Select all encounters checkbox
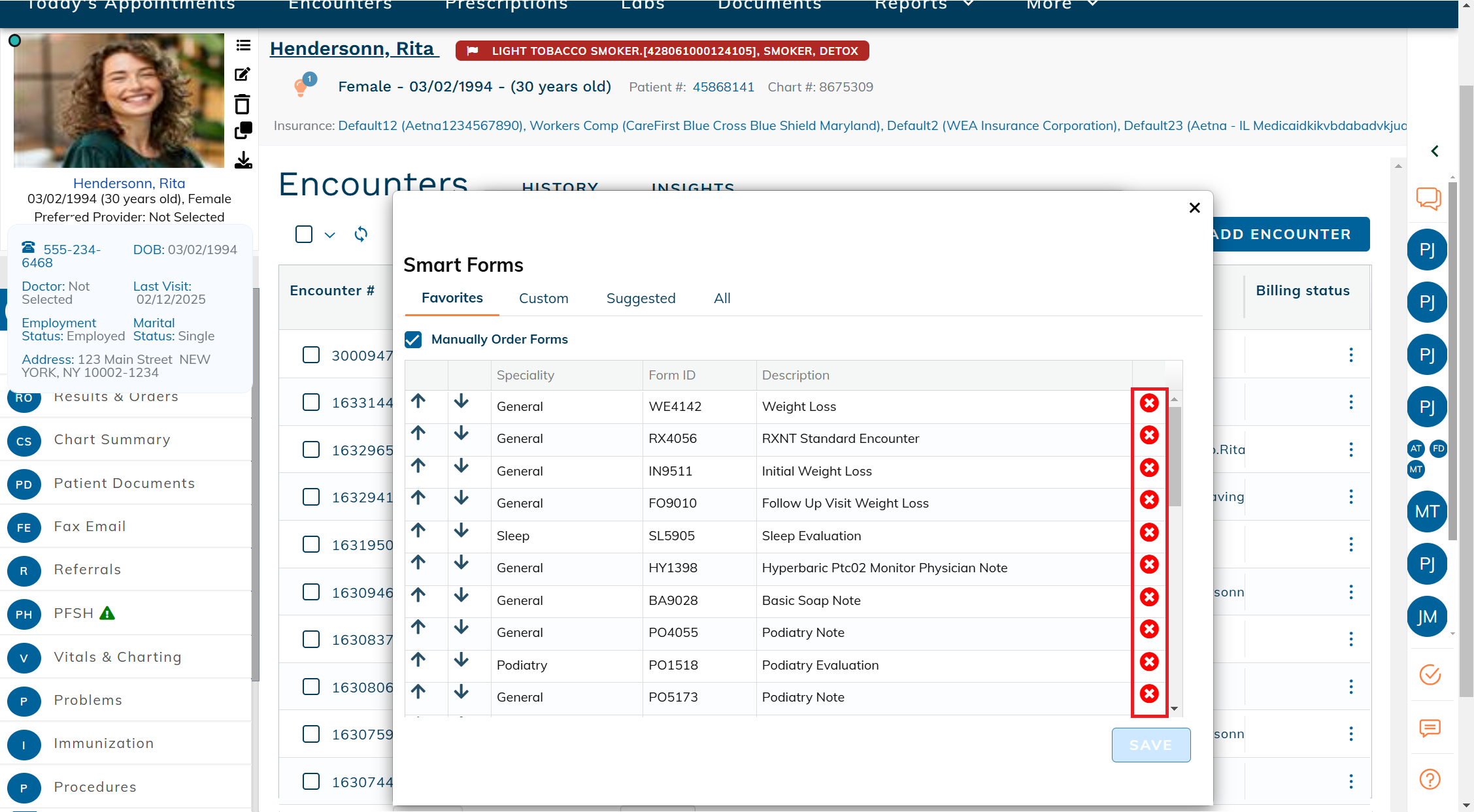 point(304,234)
